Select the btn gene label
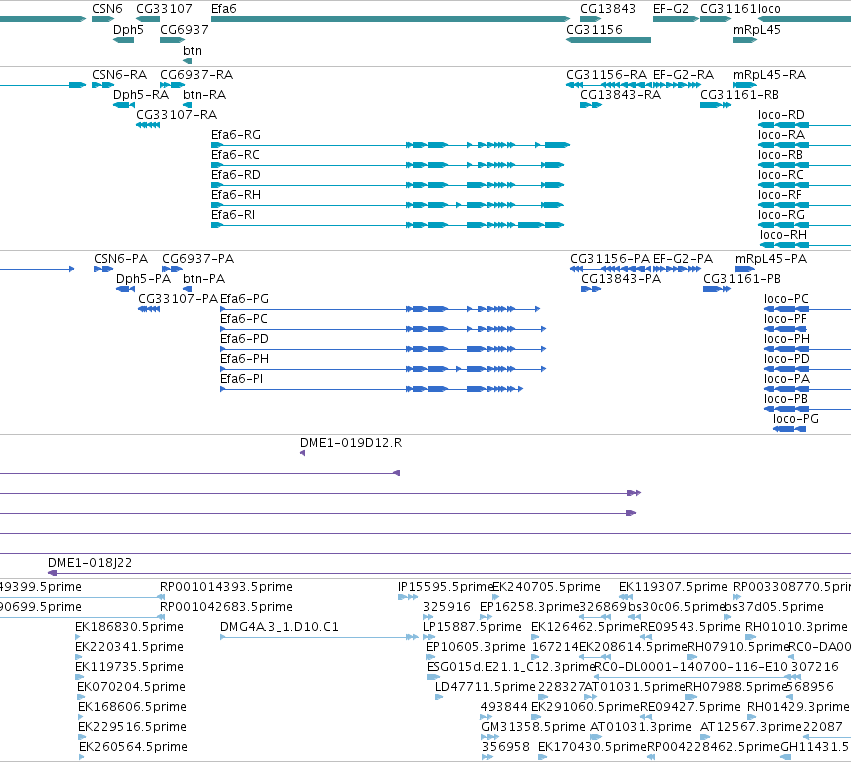851x762 pixels. [x=192, y=50]
